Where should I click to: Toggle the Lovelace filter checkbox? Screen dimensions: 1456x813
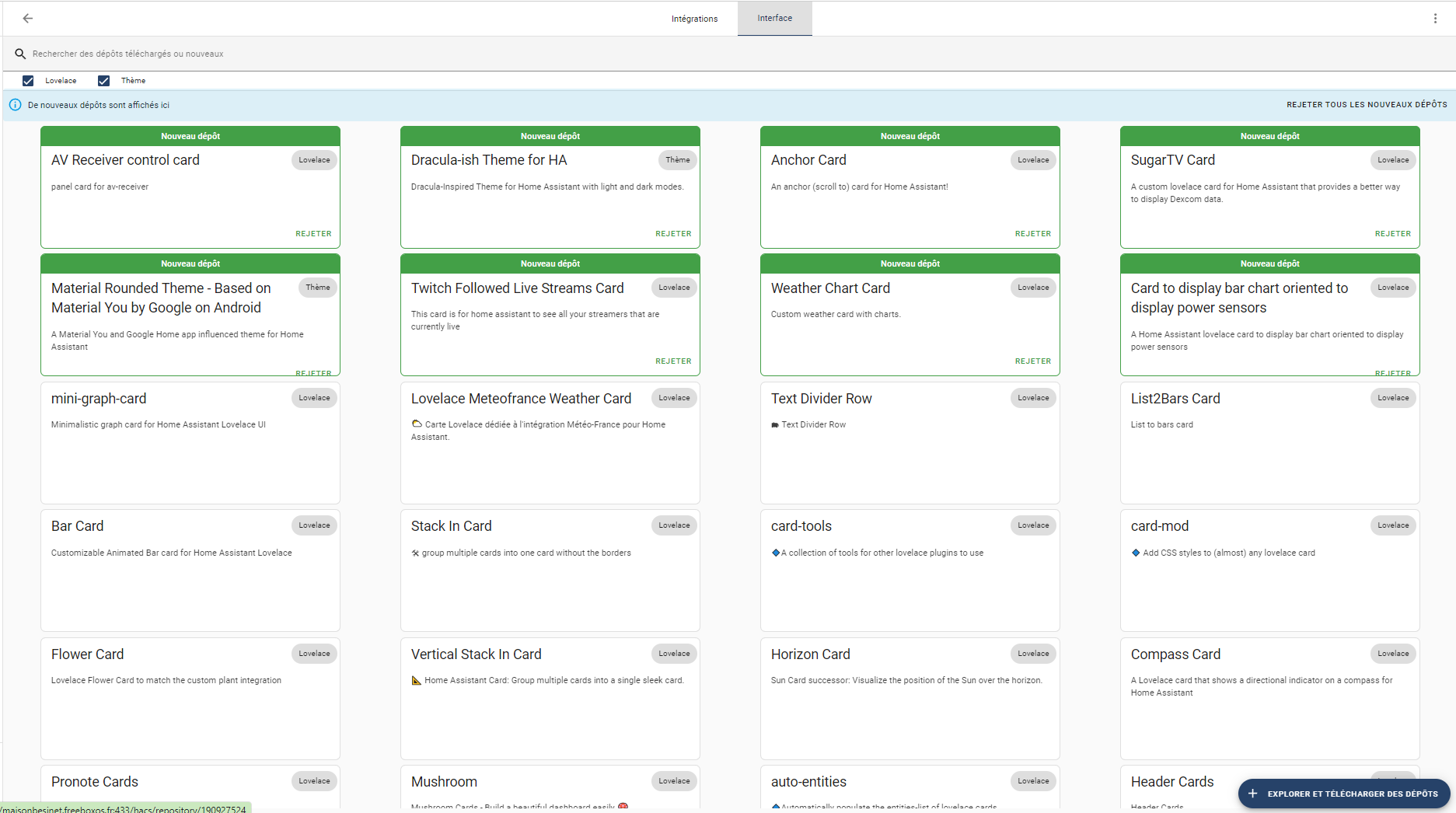point(28,81)
